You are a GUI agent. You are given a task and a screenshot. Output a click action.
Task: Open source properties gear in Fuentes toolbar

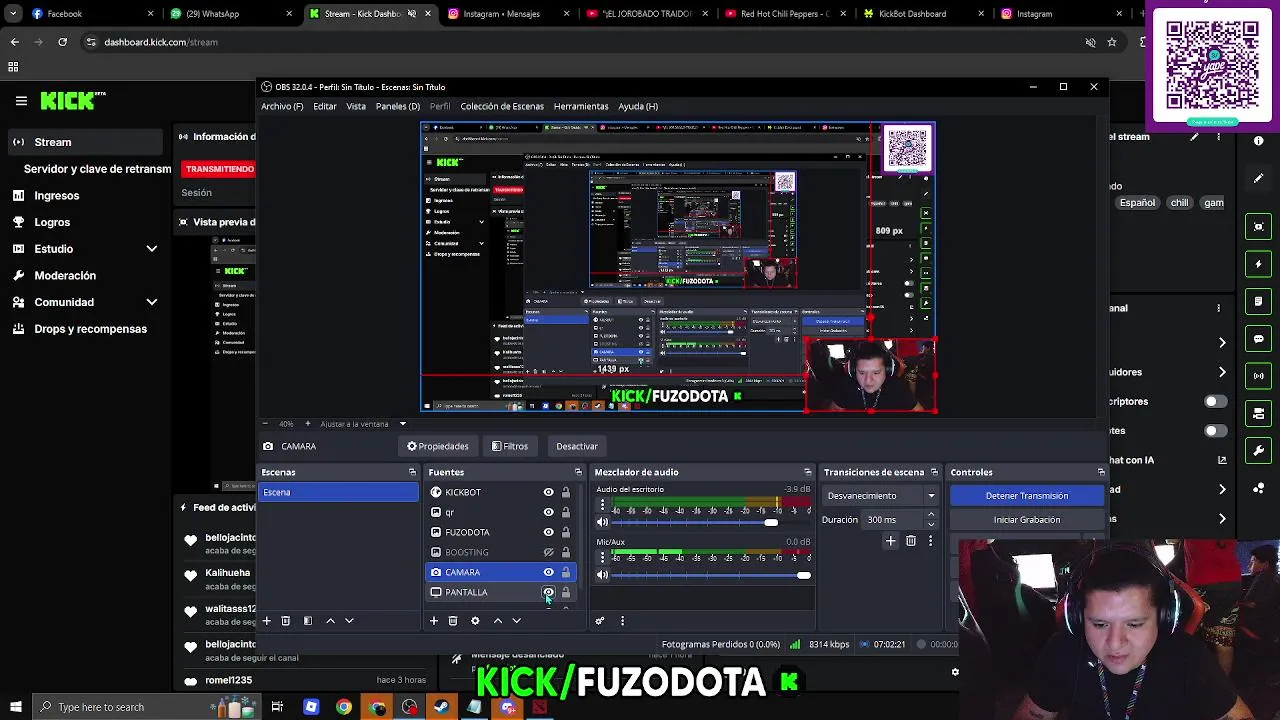(x=475, y=621)
